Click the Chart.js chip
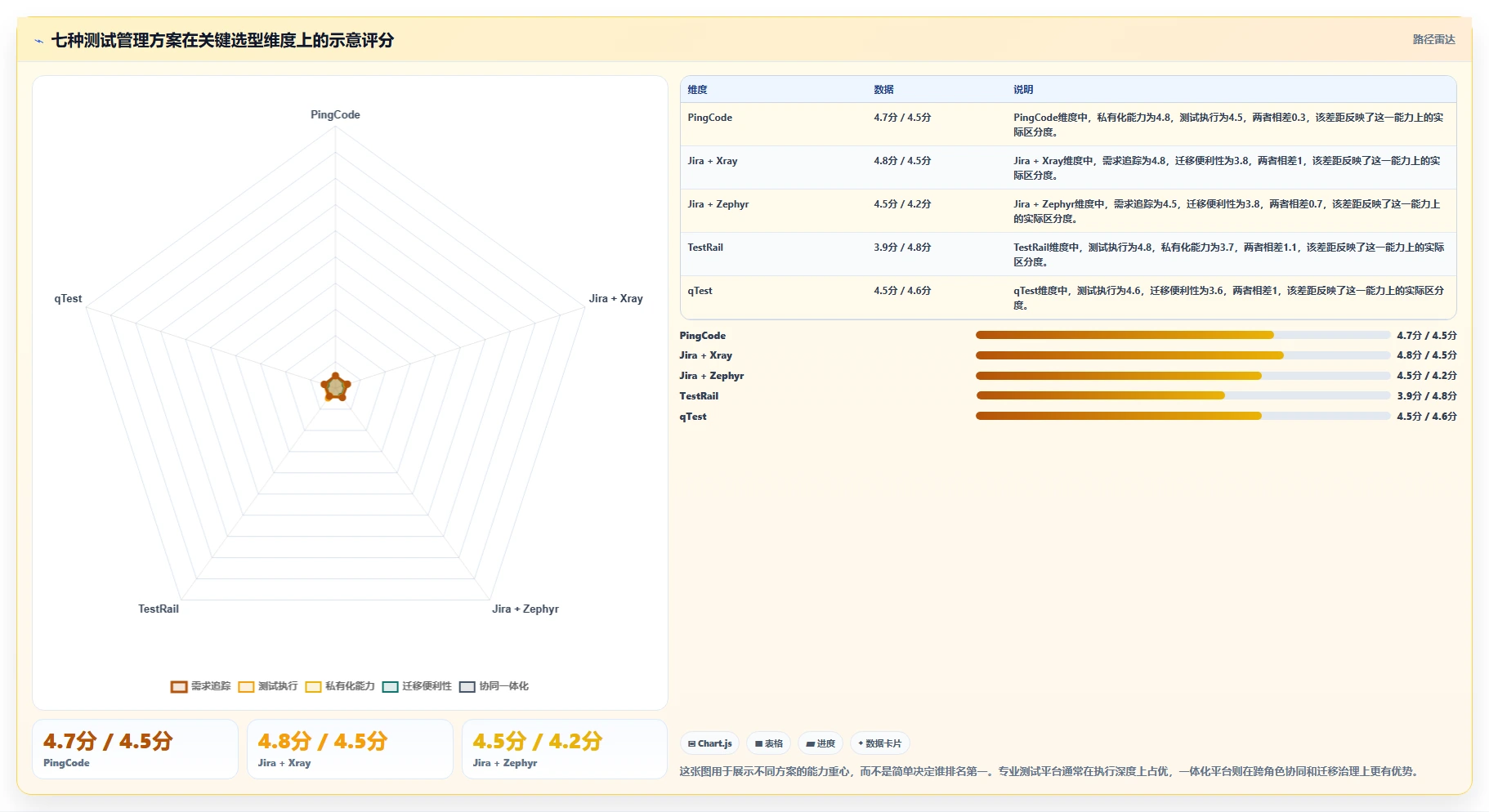 click(709, 743)
